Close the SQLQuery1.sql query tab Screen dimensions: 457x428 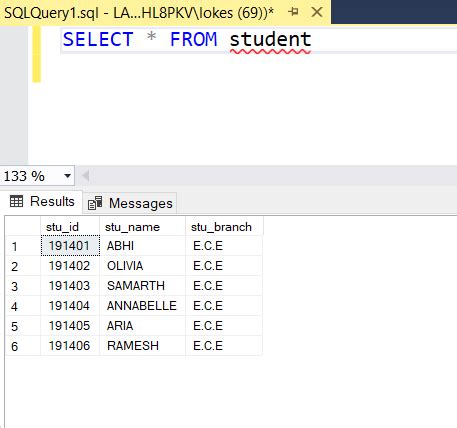(x=316, y=12)
